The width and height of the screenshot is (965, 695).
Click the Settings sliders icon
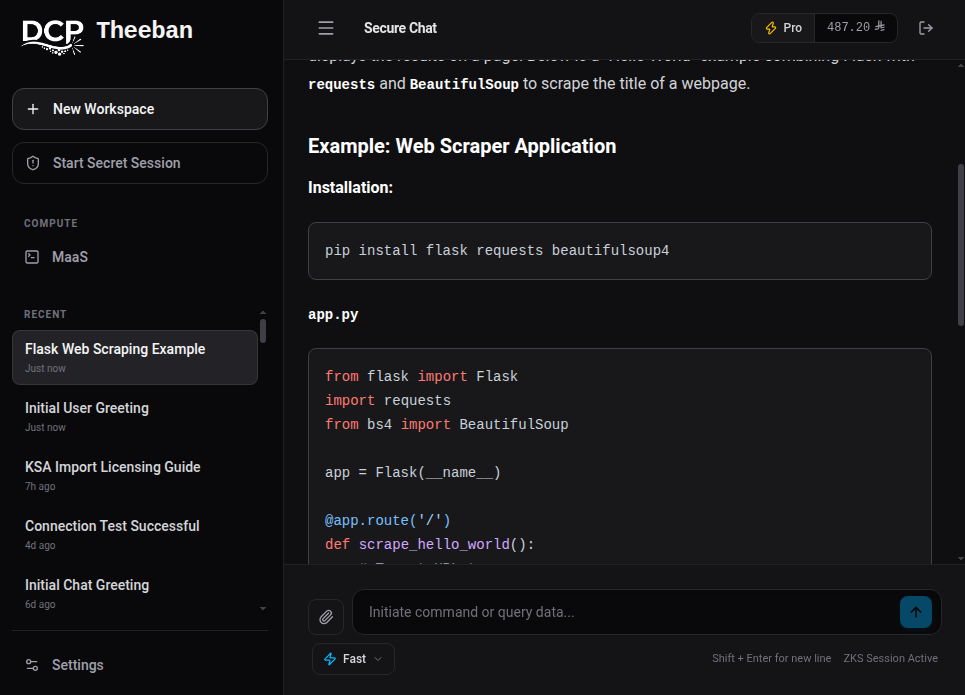coord(32,665)
